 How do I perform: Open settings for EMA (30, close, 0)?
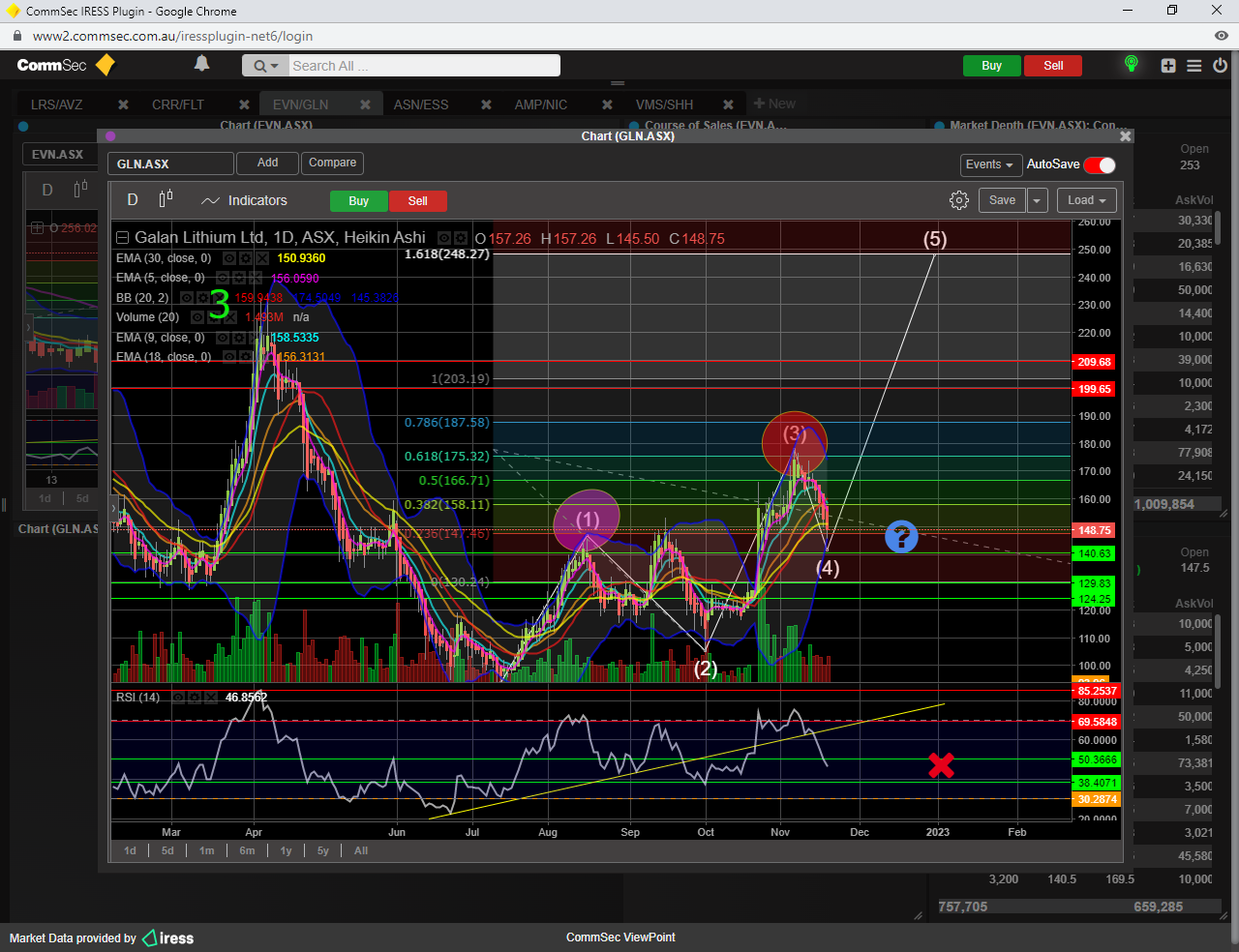point(246,258)
